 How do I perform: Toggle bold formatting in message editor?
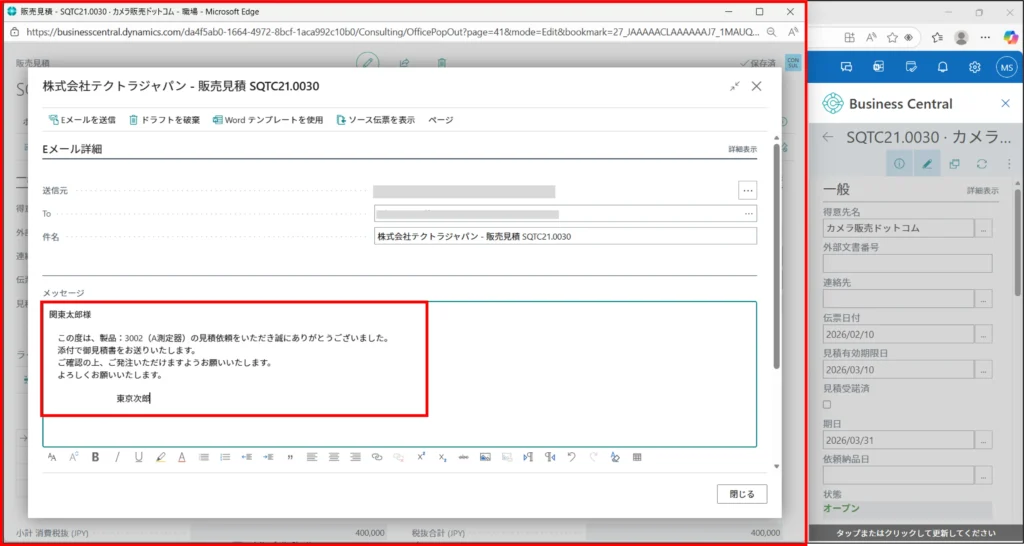[x=96, y=457]
